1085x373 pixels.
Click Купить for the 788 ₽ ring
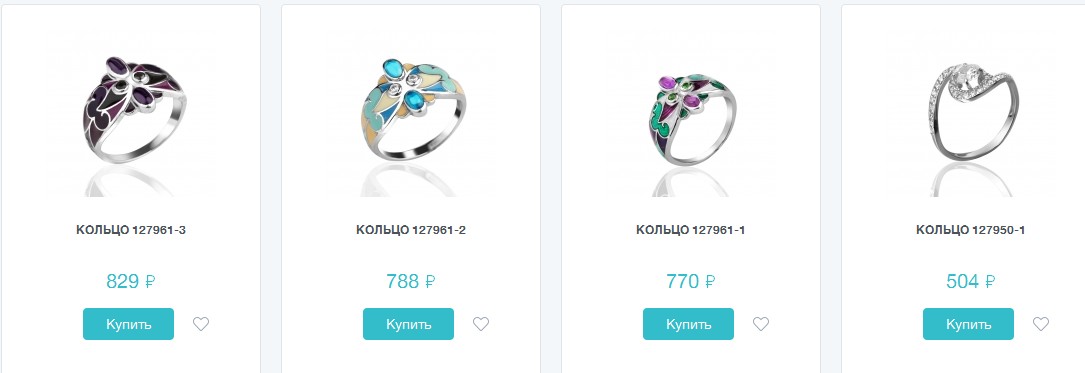(x=408, y=324)
